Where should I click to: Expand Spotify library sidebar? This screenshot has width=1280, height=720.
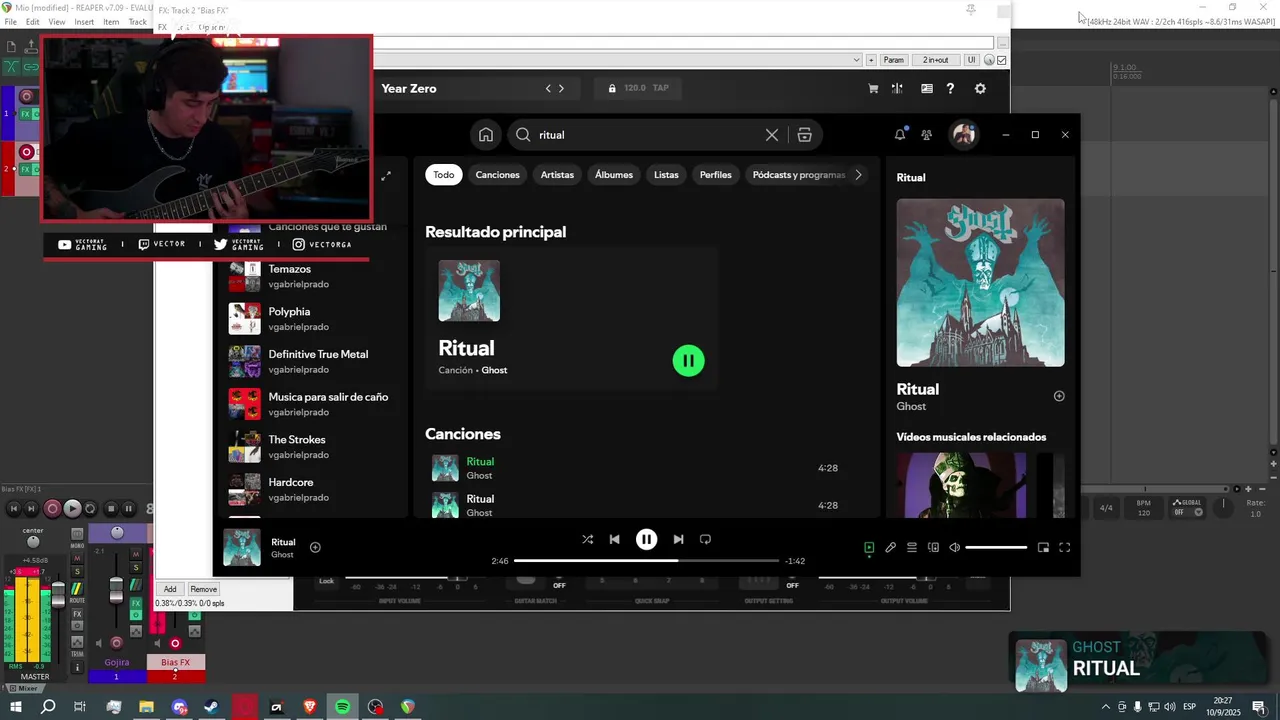pos(386,176)
